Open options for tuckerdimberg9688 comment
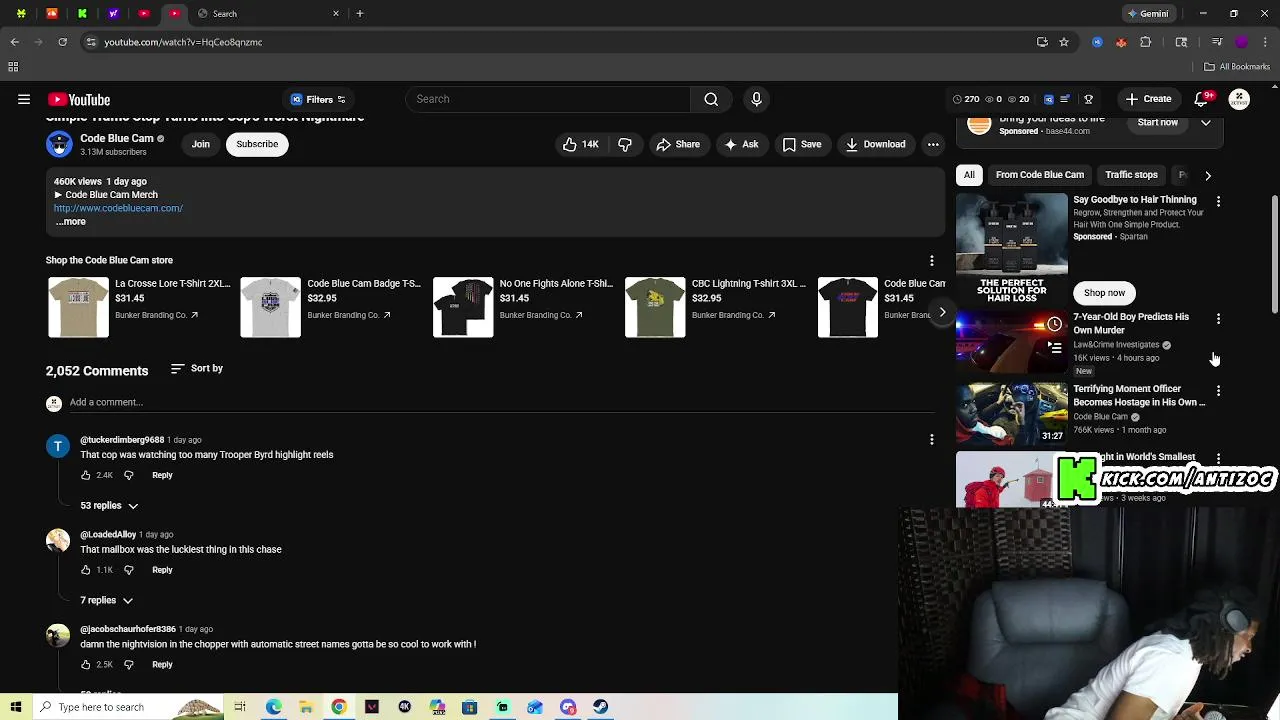This screenshot has width=1280, height=720. [932, 439]
